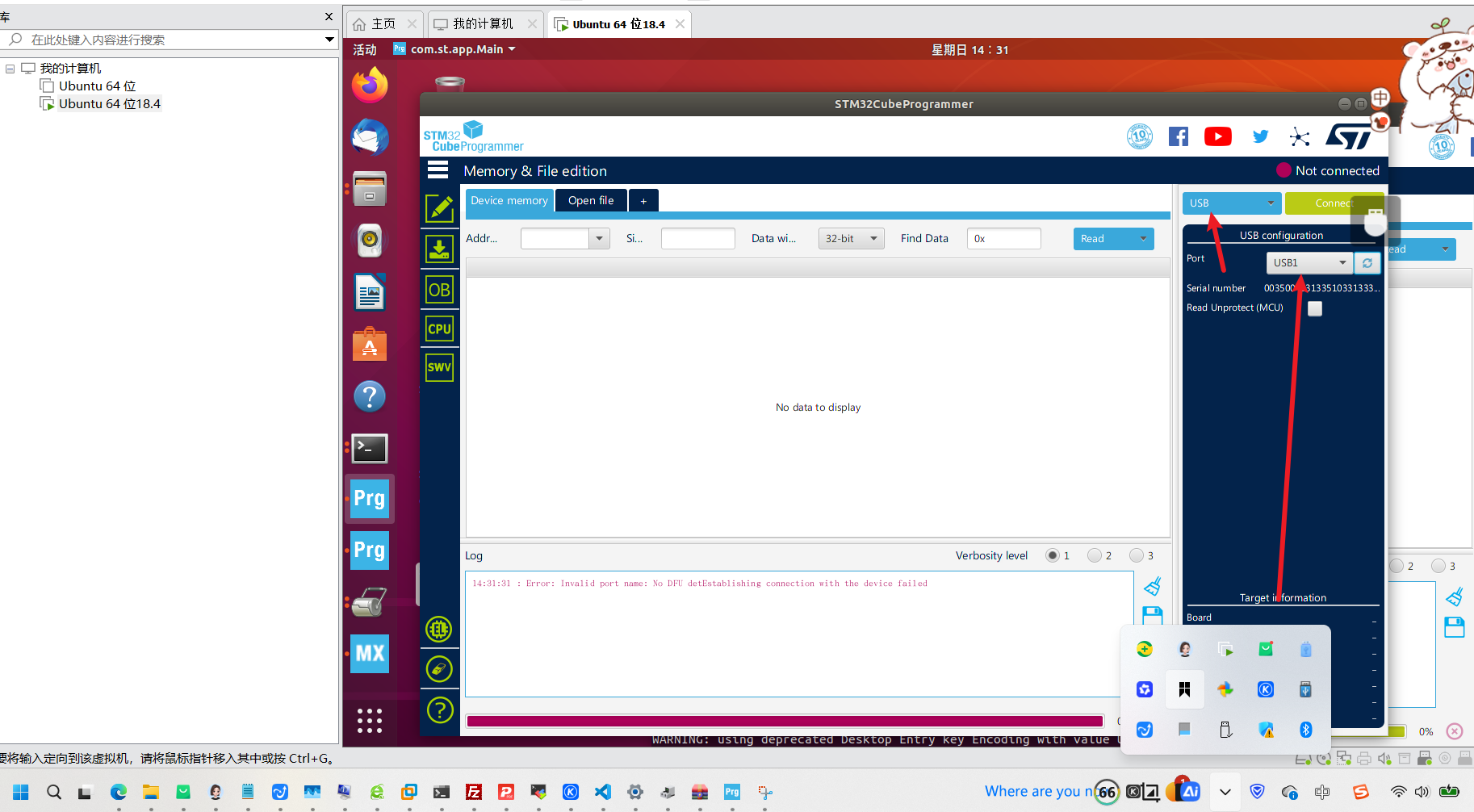The height and width of the screenshot is (812, 1474).
Task: Select Ubuntu 64 位 in VMware library
Action: (x=97, y=86)
